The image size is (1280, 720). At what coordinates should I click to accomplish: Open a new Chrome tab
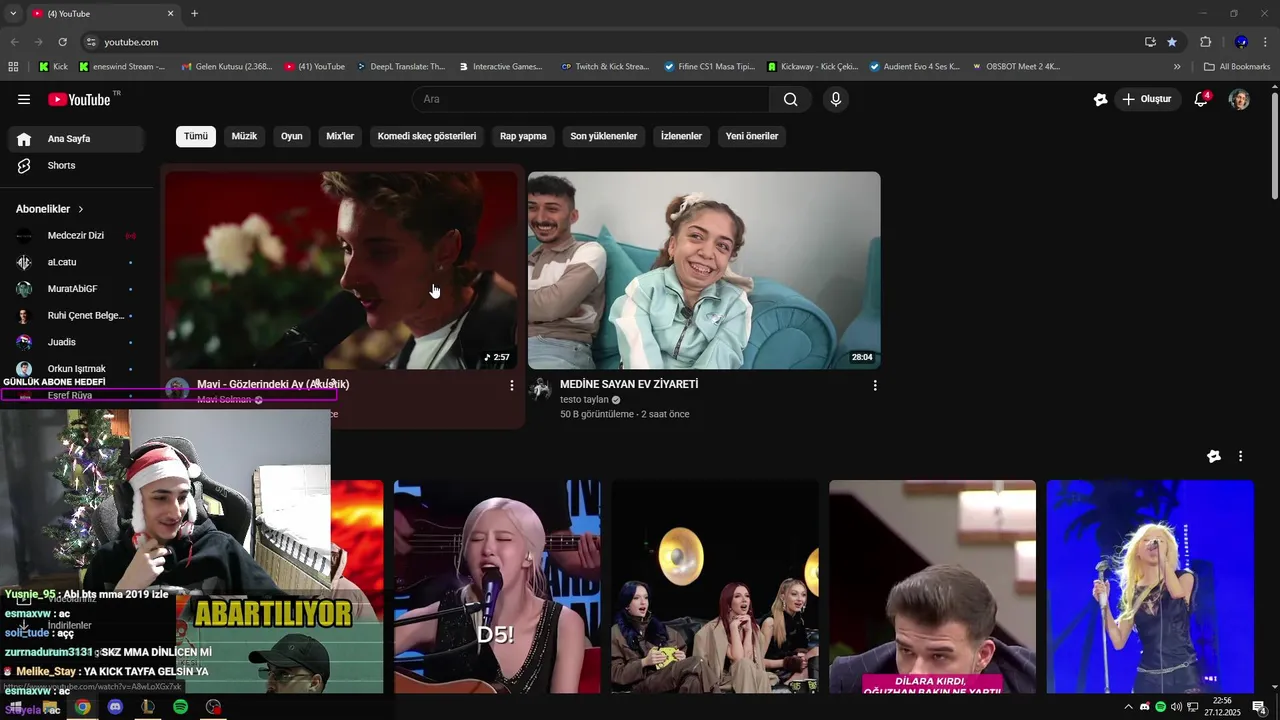(194, 14)
